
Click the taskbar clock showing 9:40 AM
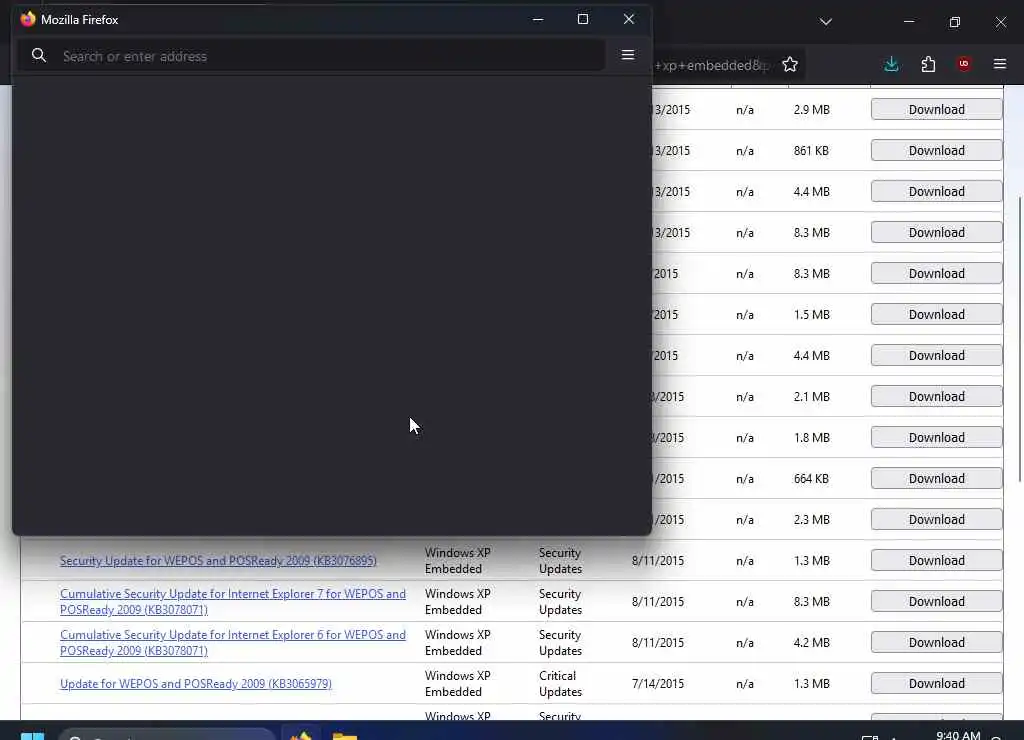tap(958, 735)
